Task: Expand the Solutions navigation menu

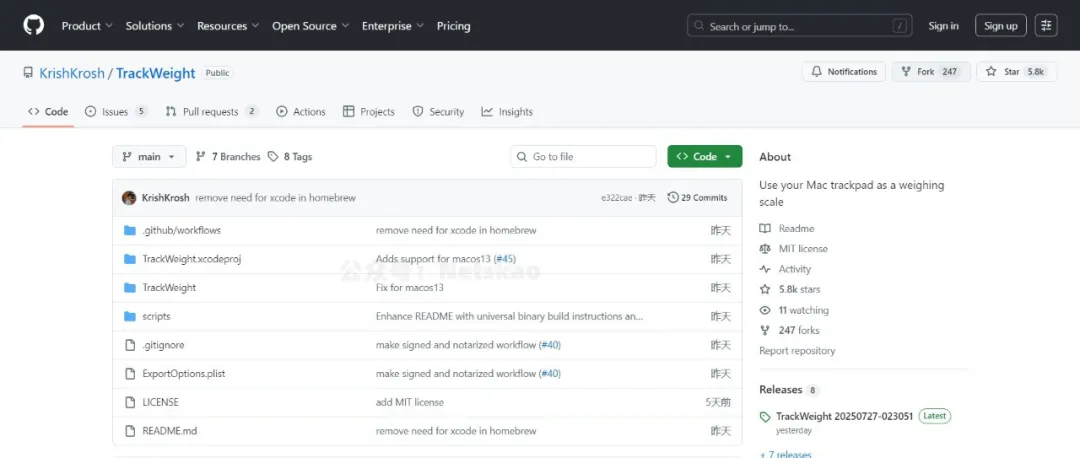Action: pyautogui.click(x=154, y=25)
